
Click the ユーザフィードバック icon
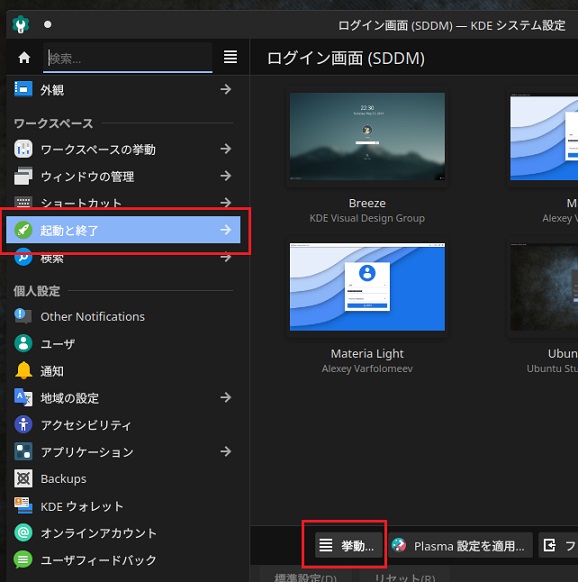[x=23, y=560]
